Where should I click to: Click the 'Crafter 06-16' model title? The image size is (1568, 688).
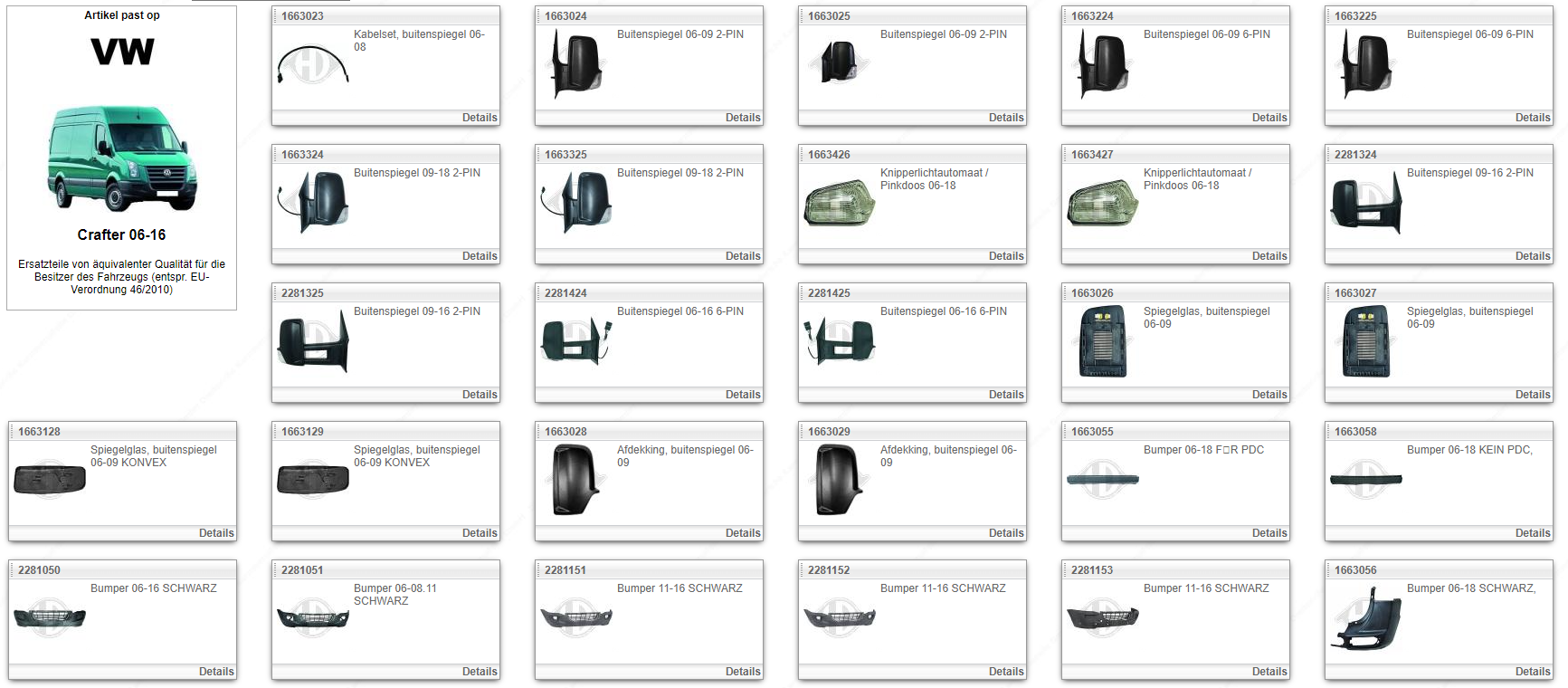click(x=121, y=234)
